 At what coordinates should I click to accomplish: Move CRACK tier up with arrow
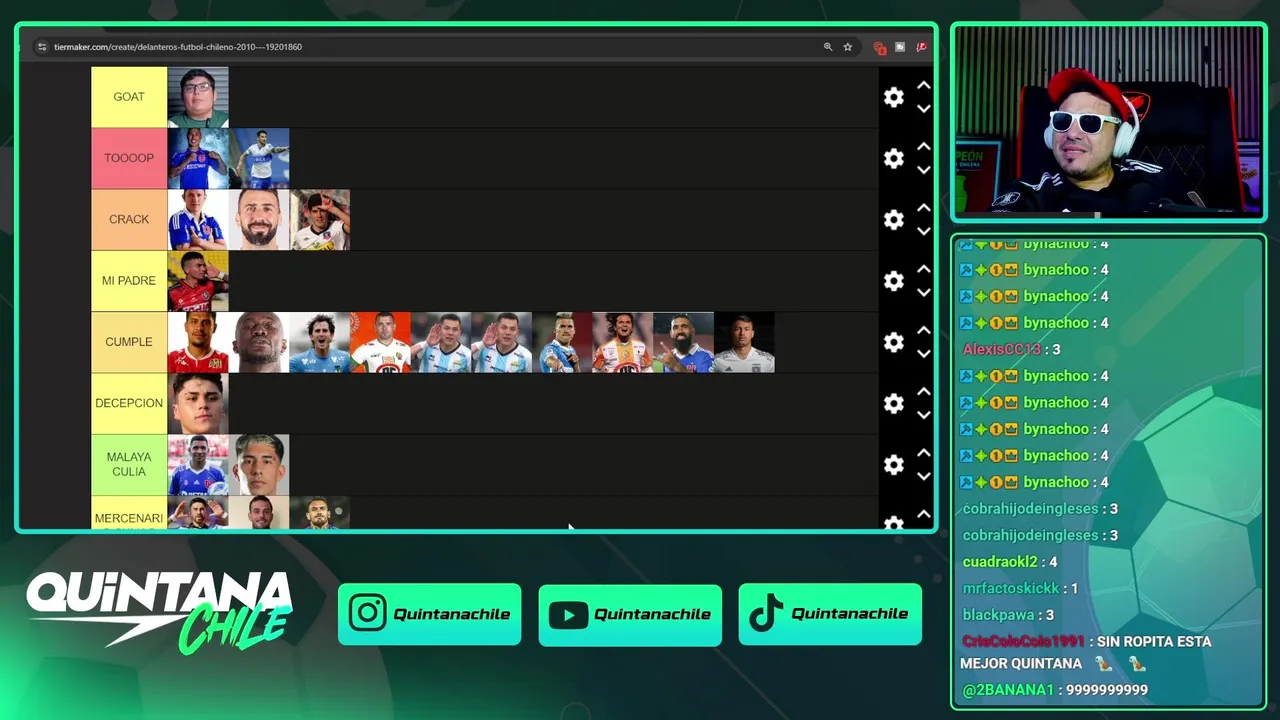tap(924, 208)
